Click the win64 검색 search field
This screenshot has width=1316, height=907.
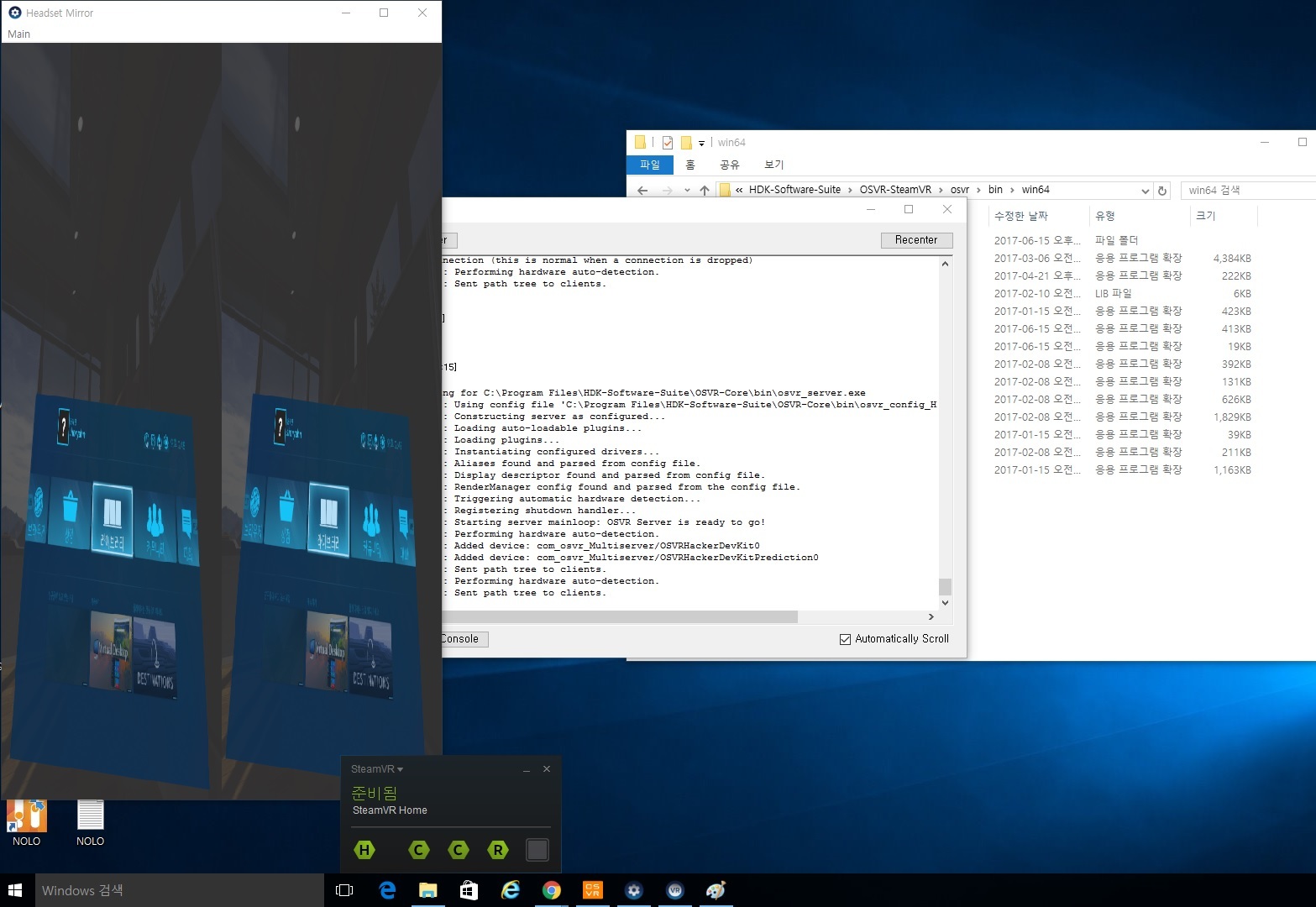(x=1248, y=191)
